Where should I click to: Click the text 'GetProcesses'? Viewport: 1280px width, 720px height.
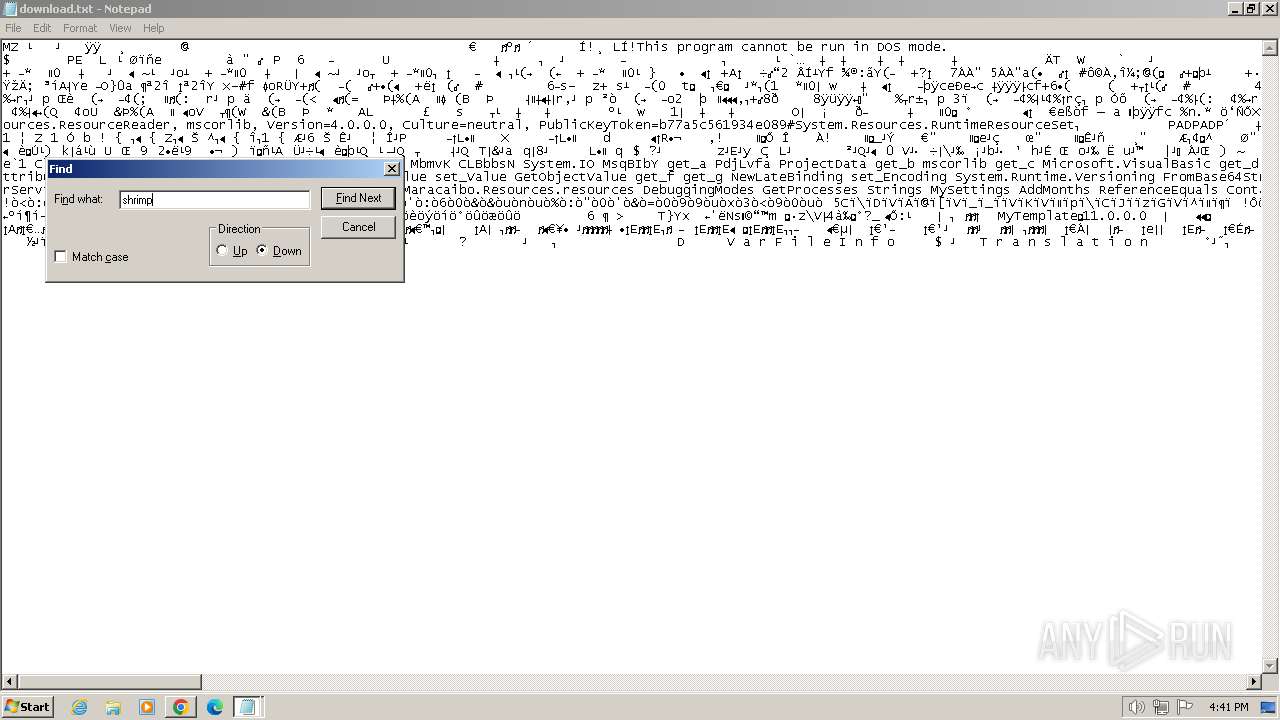pos(810,190)
